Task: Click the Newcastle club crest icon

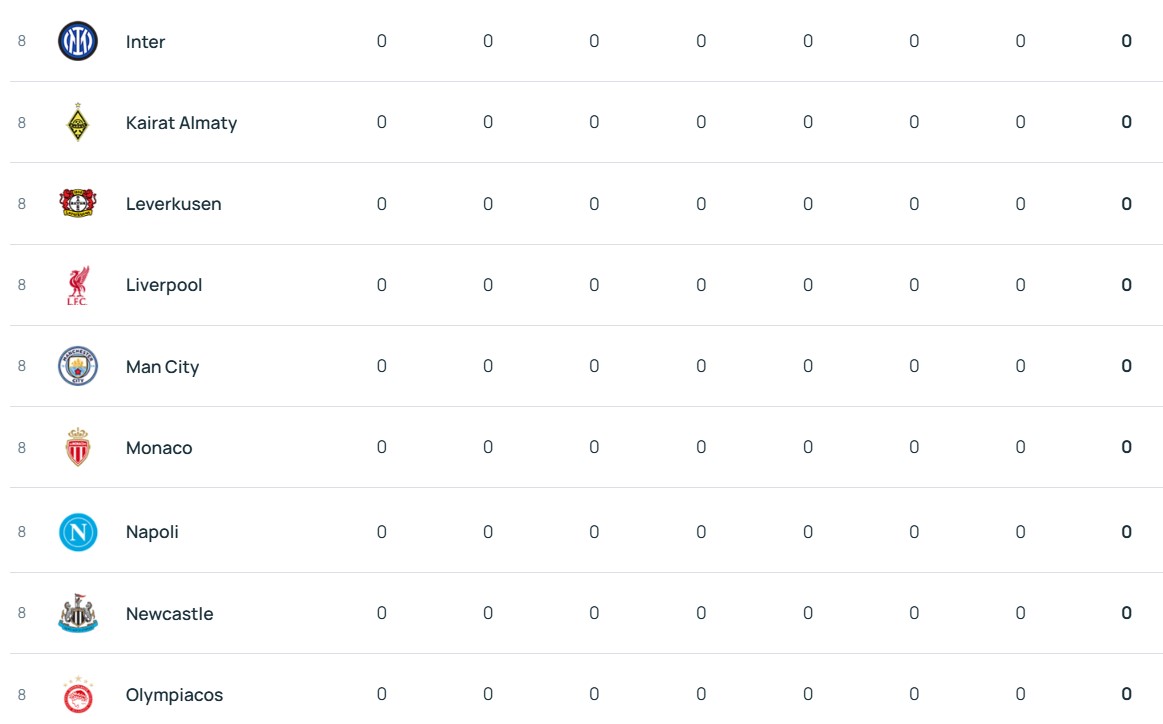Action: pyautogui.click(x=78, y=613)
